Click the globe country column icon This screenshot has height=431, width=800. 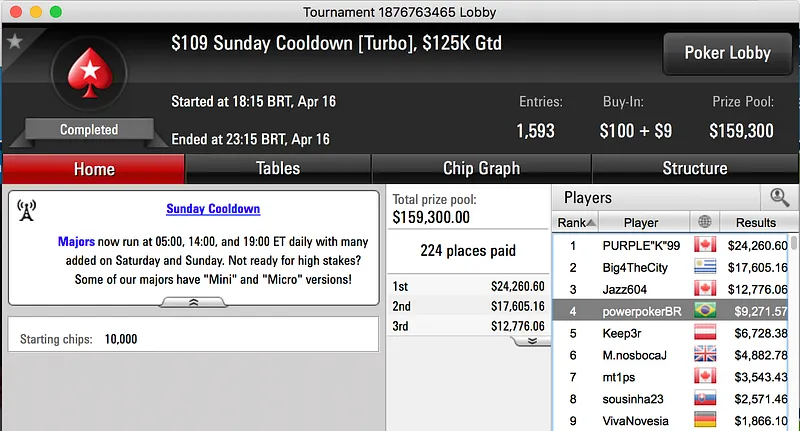[705, 222]
